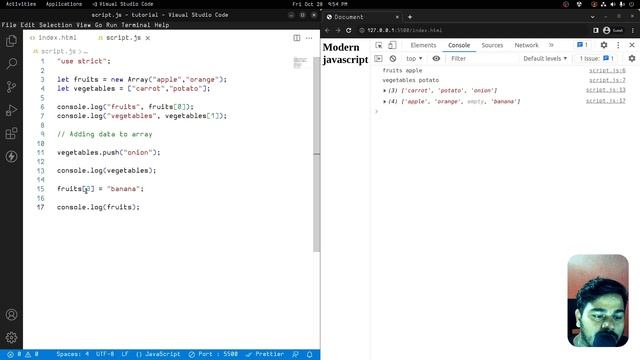Click the Spaces: 4 indentation item
Screen dimensions: 640x360
click(x=72, y=354)
